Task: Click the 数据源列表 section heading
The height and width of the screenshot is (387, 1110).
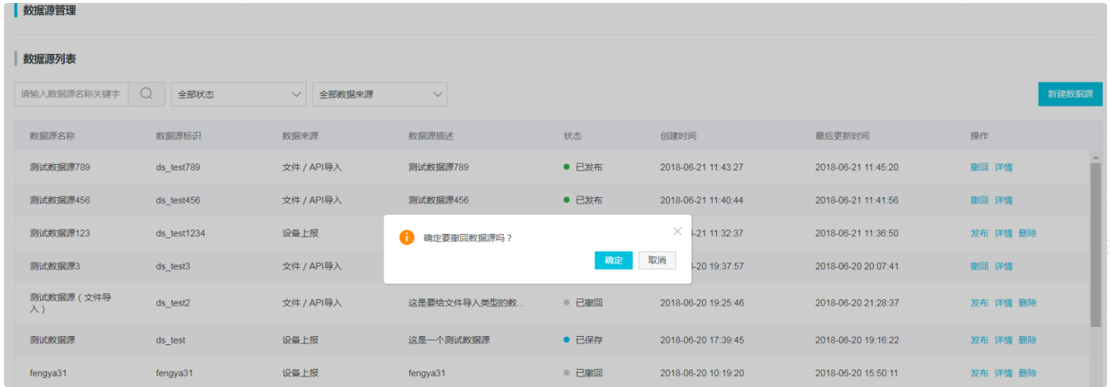Action: coord(50,59)
